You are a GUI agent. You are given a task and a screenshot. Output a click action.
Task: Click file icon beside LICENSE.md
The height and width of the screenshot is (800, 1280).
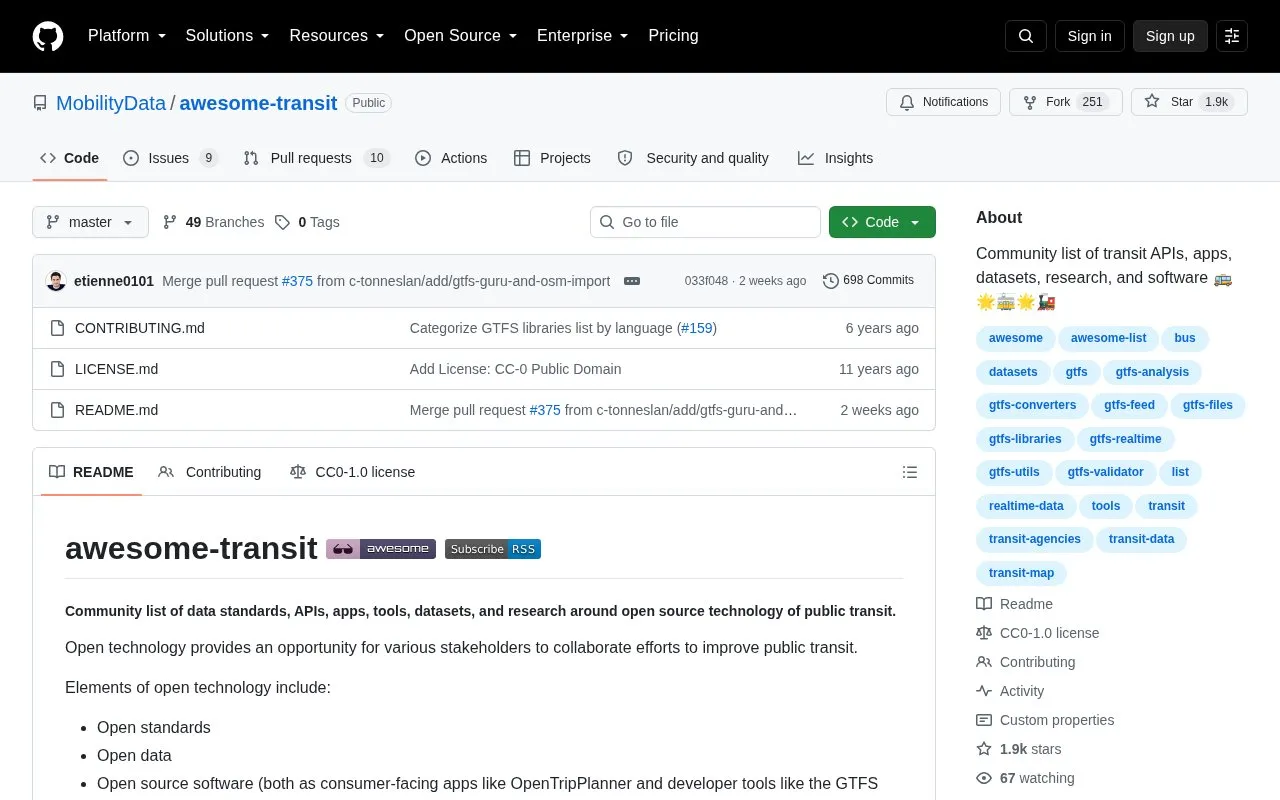57,369
